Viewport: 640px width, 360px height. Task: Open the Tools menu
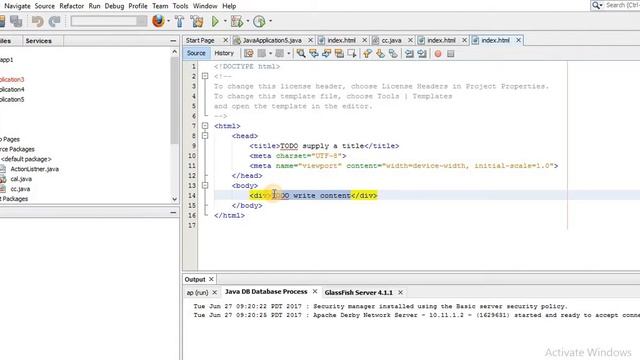pos(180,6)
